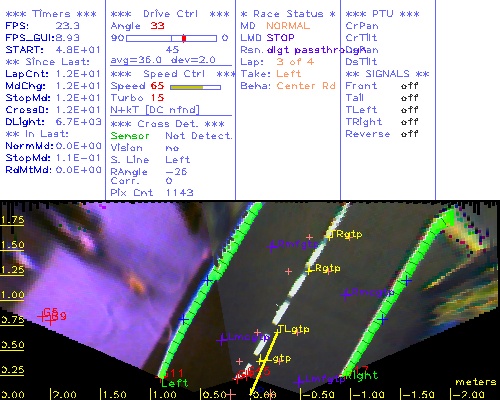Click the red marker on Angle slider
Viewport: 500px width, 400px height.
pos(184,38)
